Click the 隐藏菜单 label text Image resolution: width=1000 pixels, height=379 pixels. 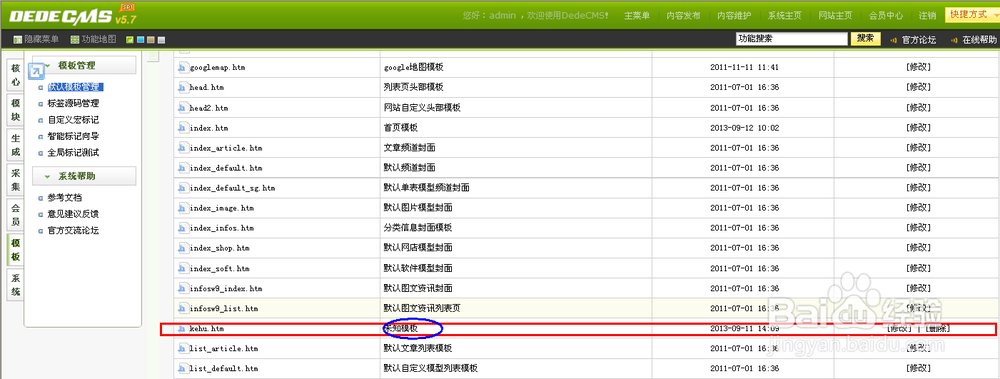[42, 40]
